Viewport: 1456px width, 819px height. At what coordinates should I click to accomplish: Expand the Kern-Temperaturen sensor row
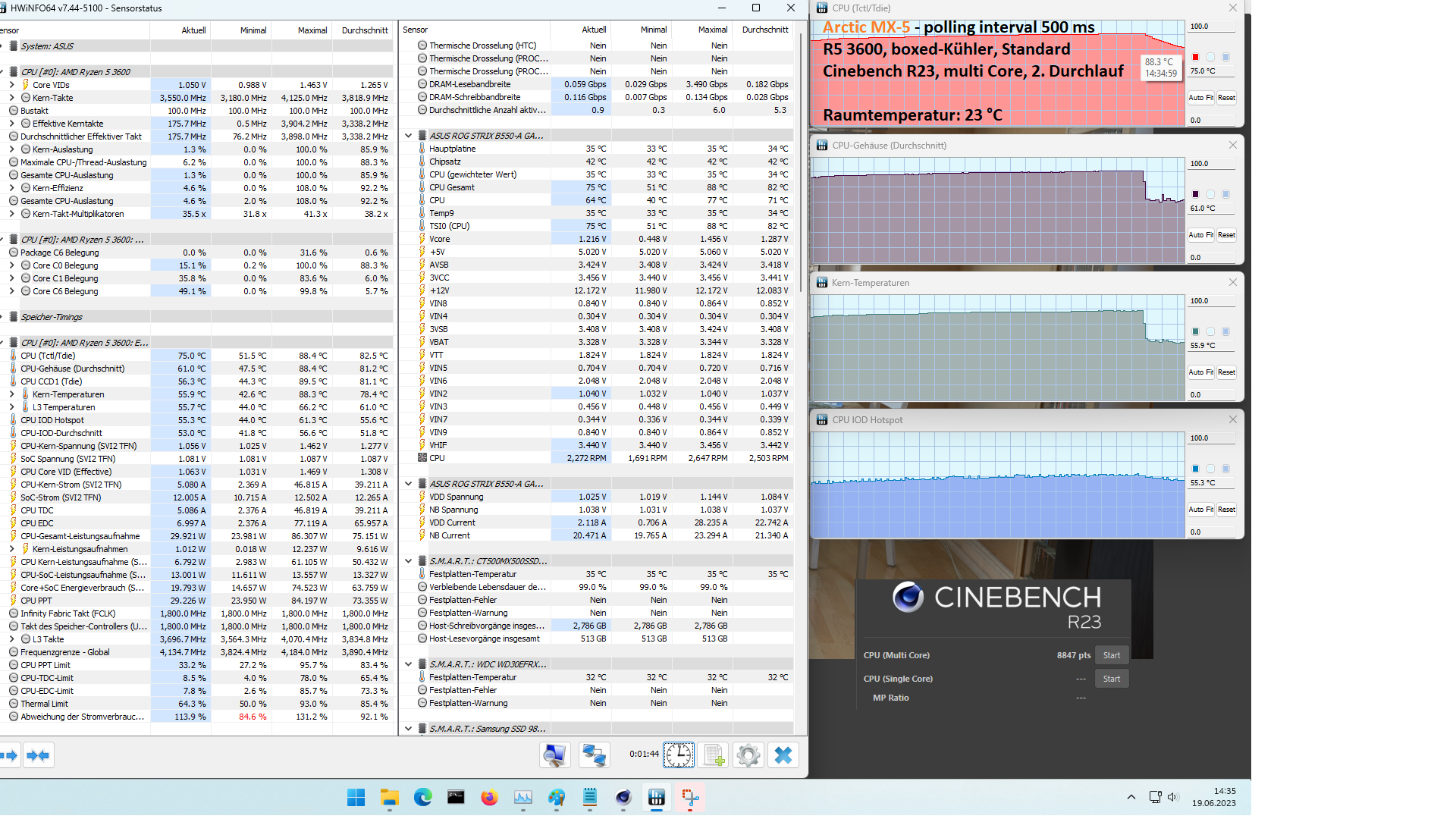[x=11, y=394]
